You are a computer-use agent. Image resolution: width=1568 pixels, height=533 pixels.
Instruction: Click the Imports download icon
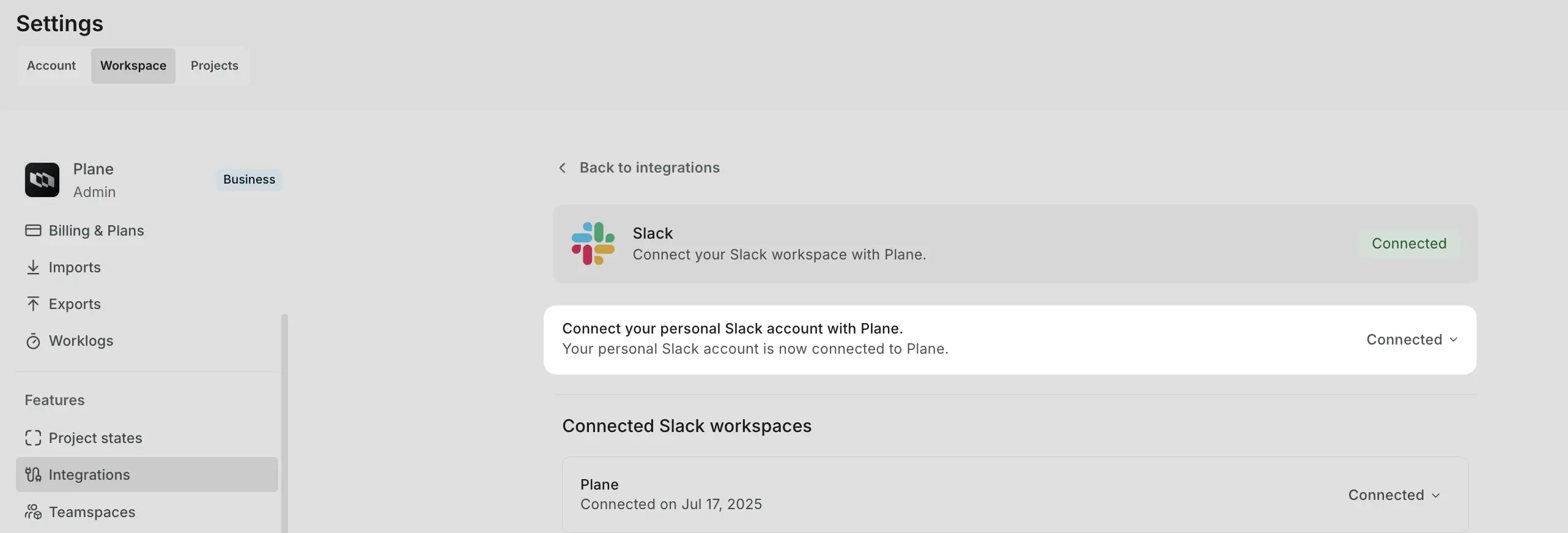pos(34,267)
